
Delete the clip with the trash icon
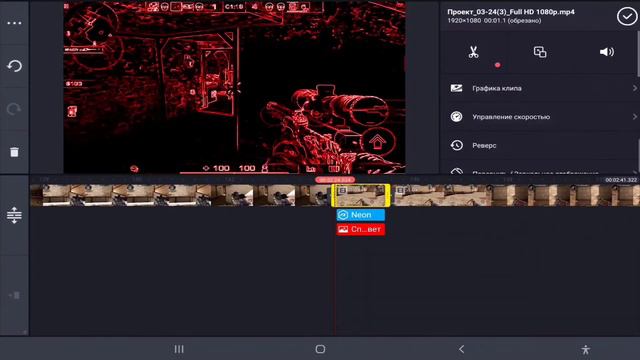[x=14, y=152]
